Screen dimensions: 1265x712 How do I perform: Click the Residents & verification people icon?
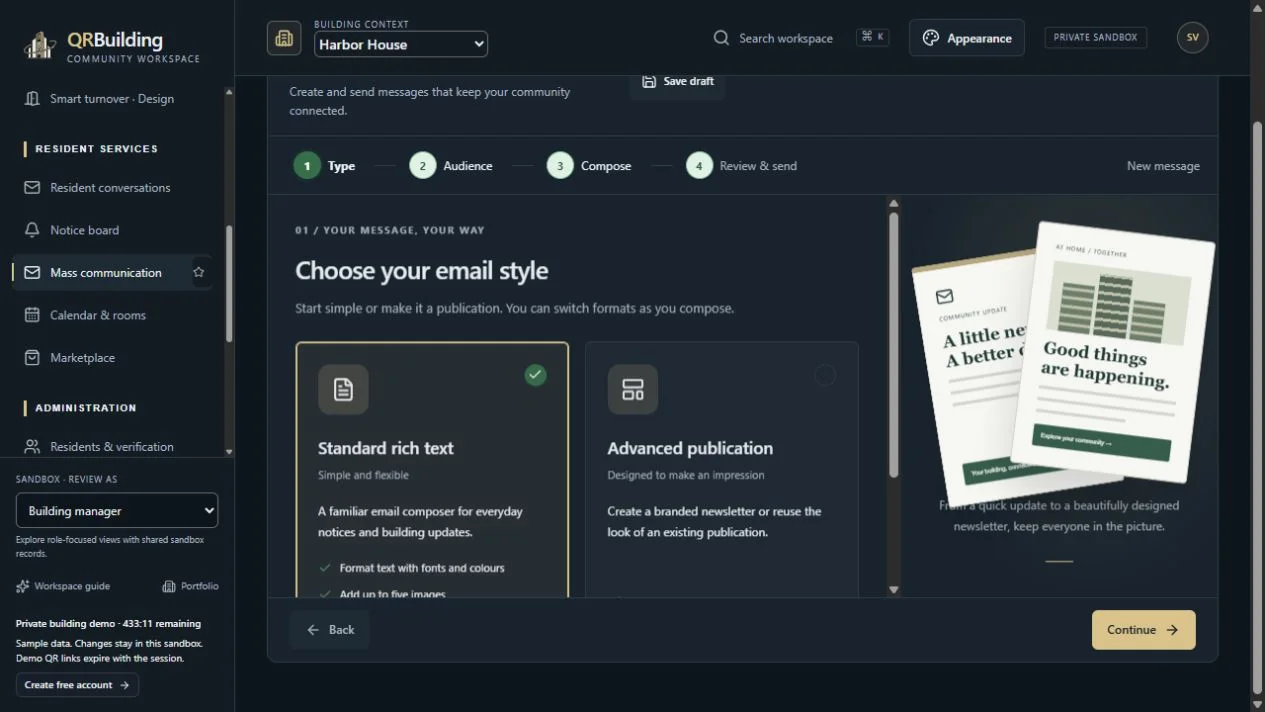32,446
